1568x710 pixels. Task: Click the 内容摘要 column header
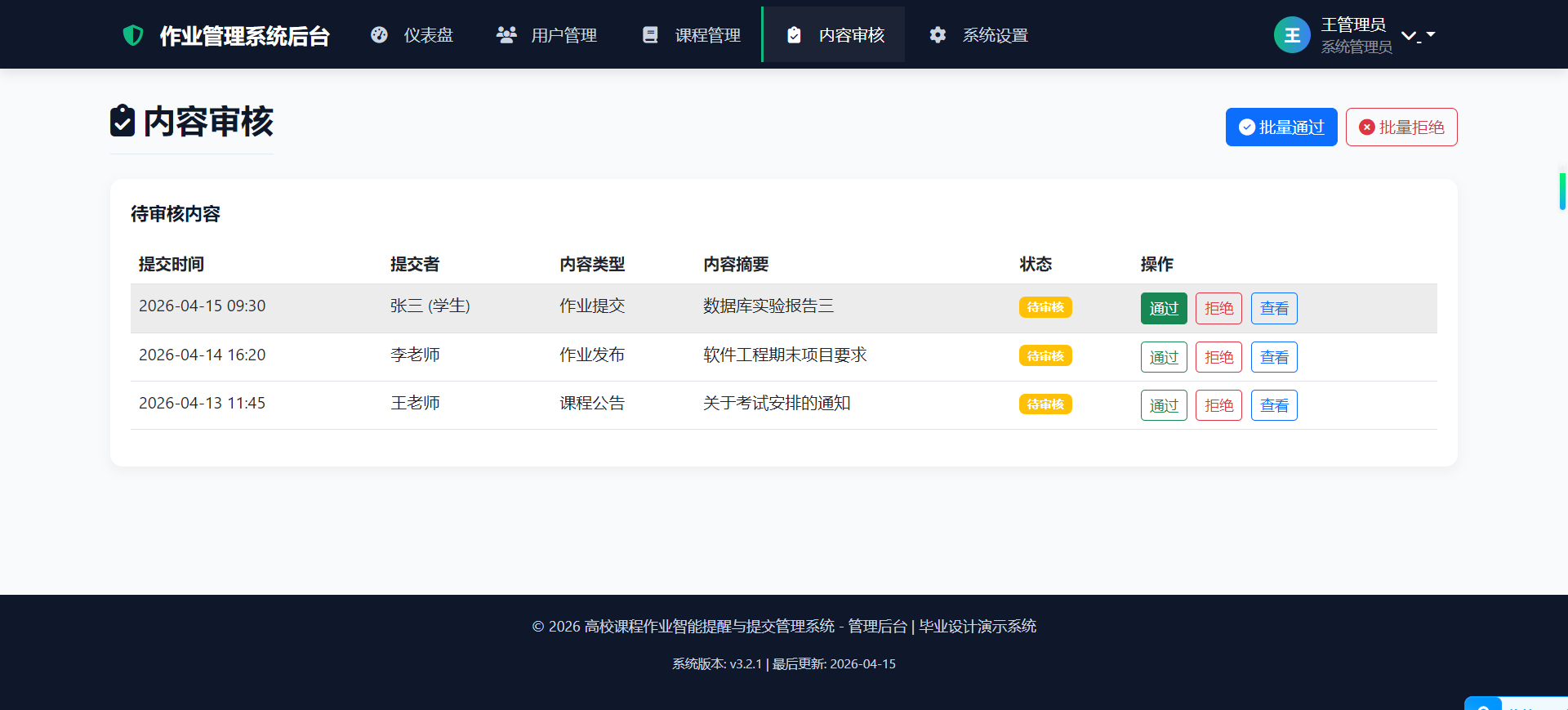pos(736,264)
